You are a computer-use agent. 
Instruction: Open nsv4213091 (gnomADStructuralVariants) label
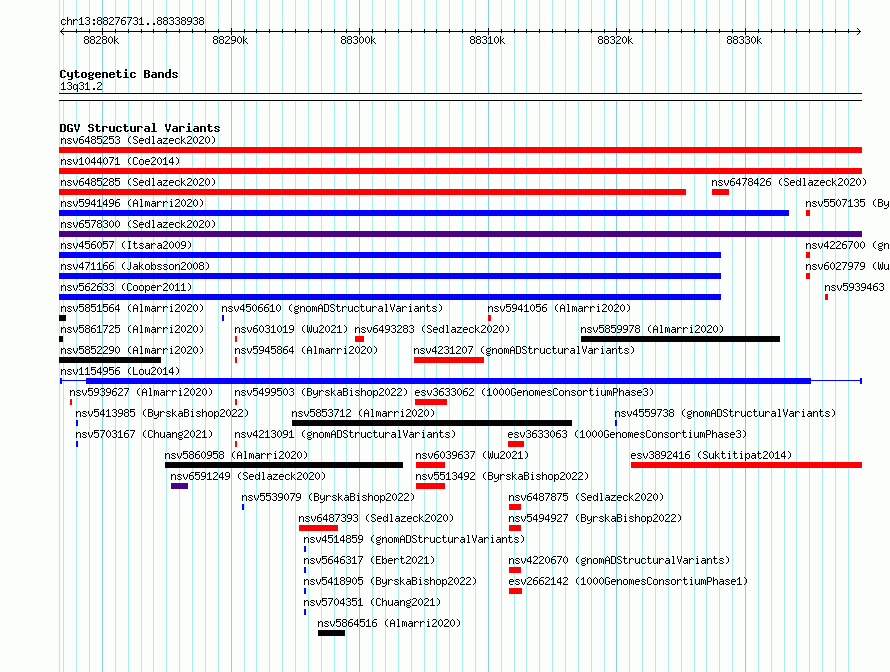pyautogui.click(x=345, y=434)
